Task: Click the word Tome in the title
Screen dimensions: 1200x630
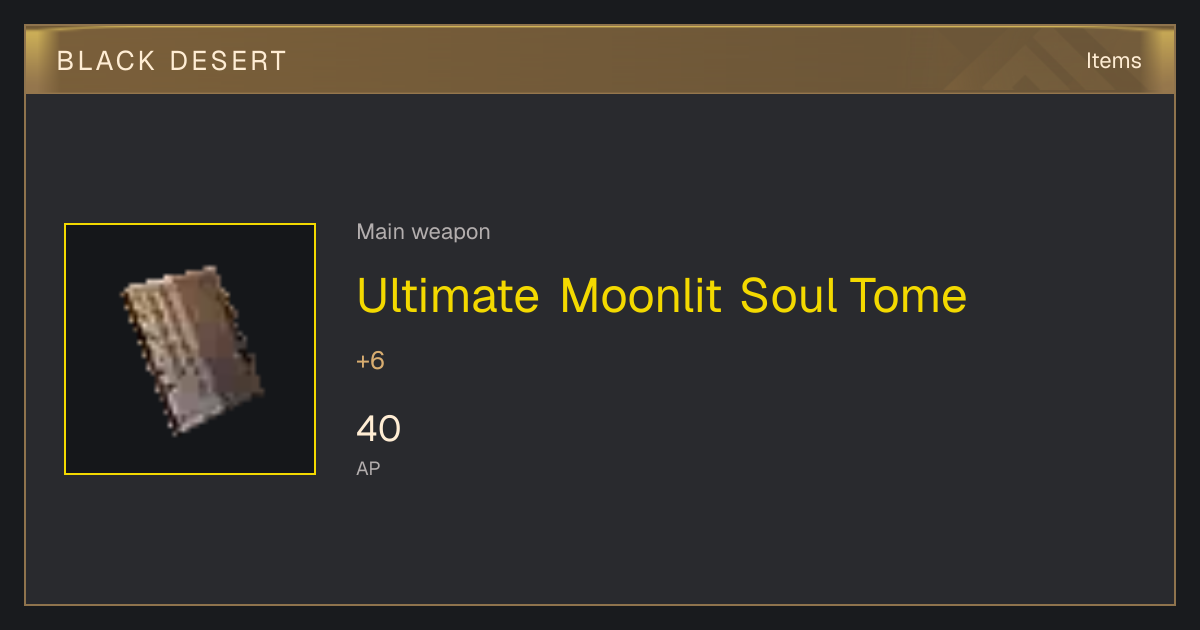Action: [x=908, y=296]
